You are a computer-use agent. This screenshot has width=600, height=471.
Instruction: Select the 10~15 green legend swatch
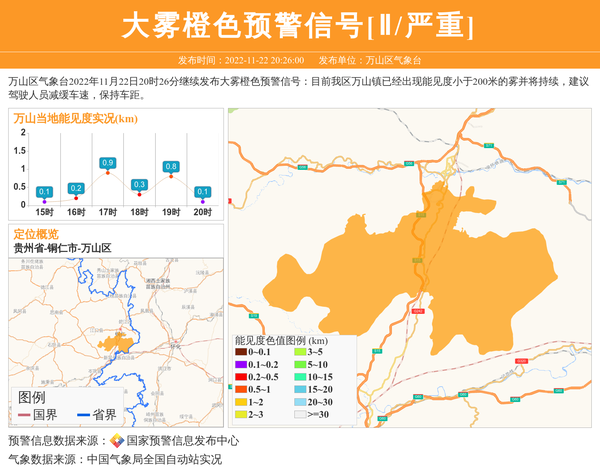[x=299, y=377]
